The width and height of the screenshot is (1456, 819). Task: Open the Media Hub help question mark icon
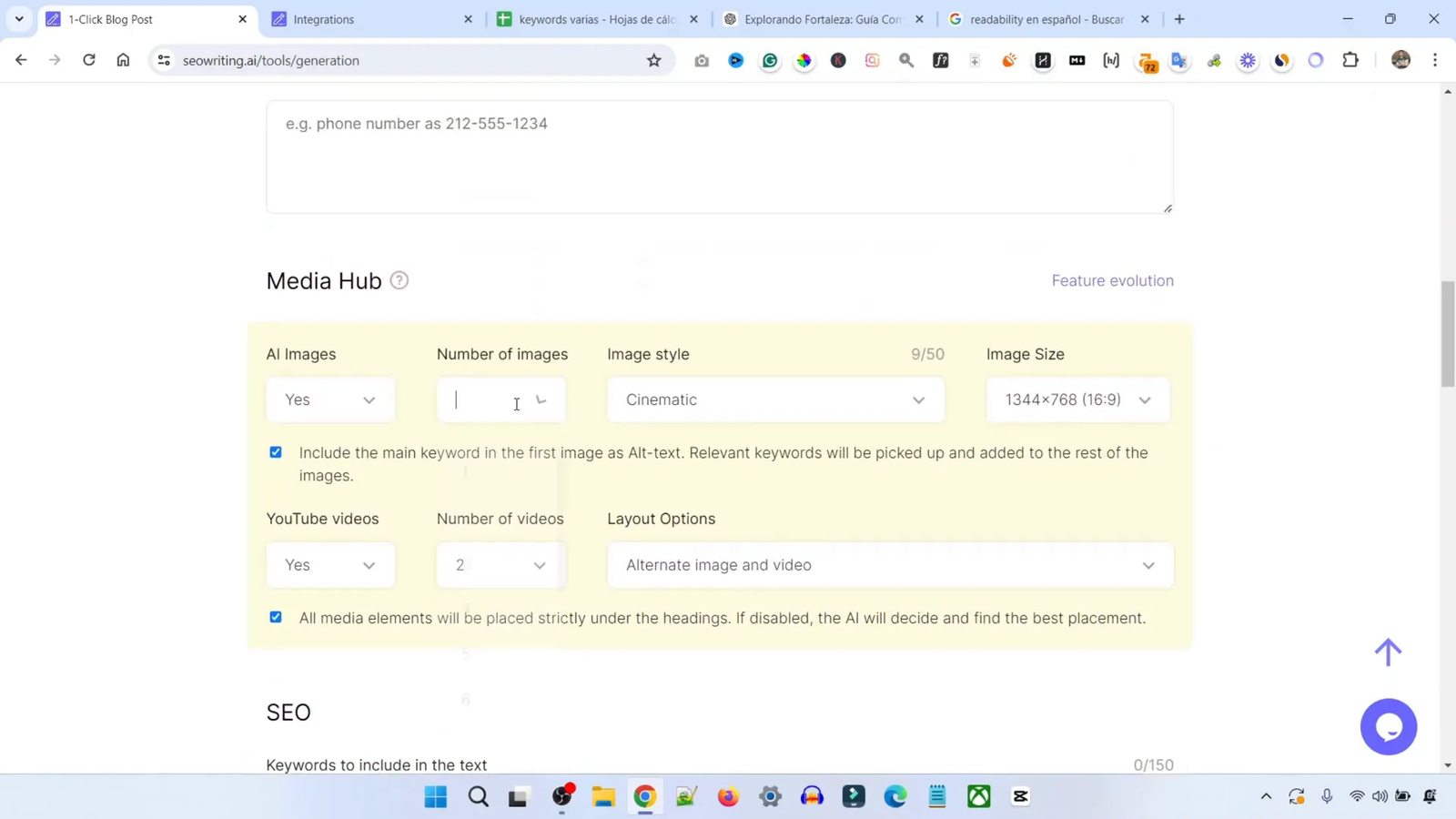pyautogui.click(x=399, y=280)
